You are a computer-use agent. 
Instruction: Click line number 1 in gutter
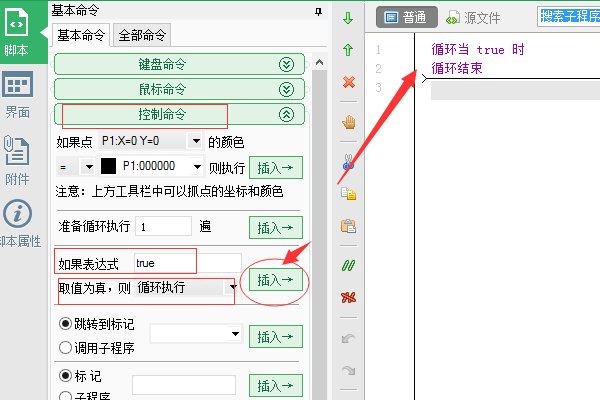[x=378, y=49]
